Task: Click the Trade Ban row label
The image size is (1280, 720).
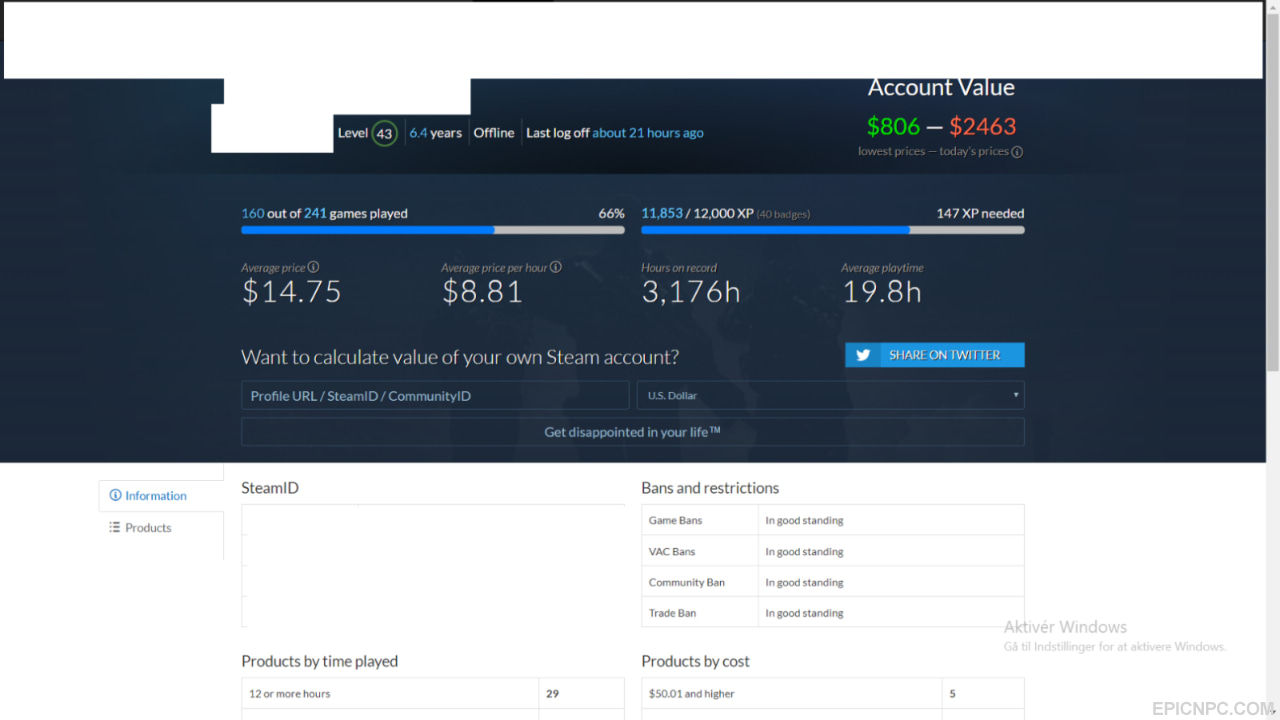Action: pyautogui.click(x=673, y=613)
